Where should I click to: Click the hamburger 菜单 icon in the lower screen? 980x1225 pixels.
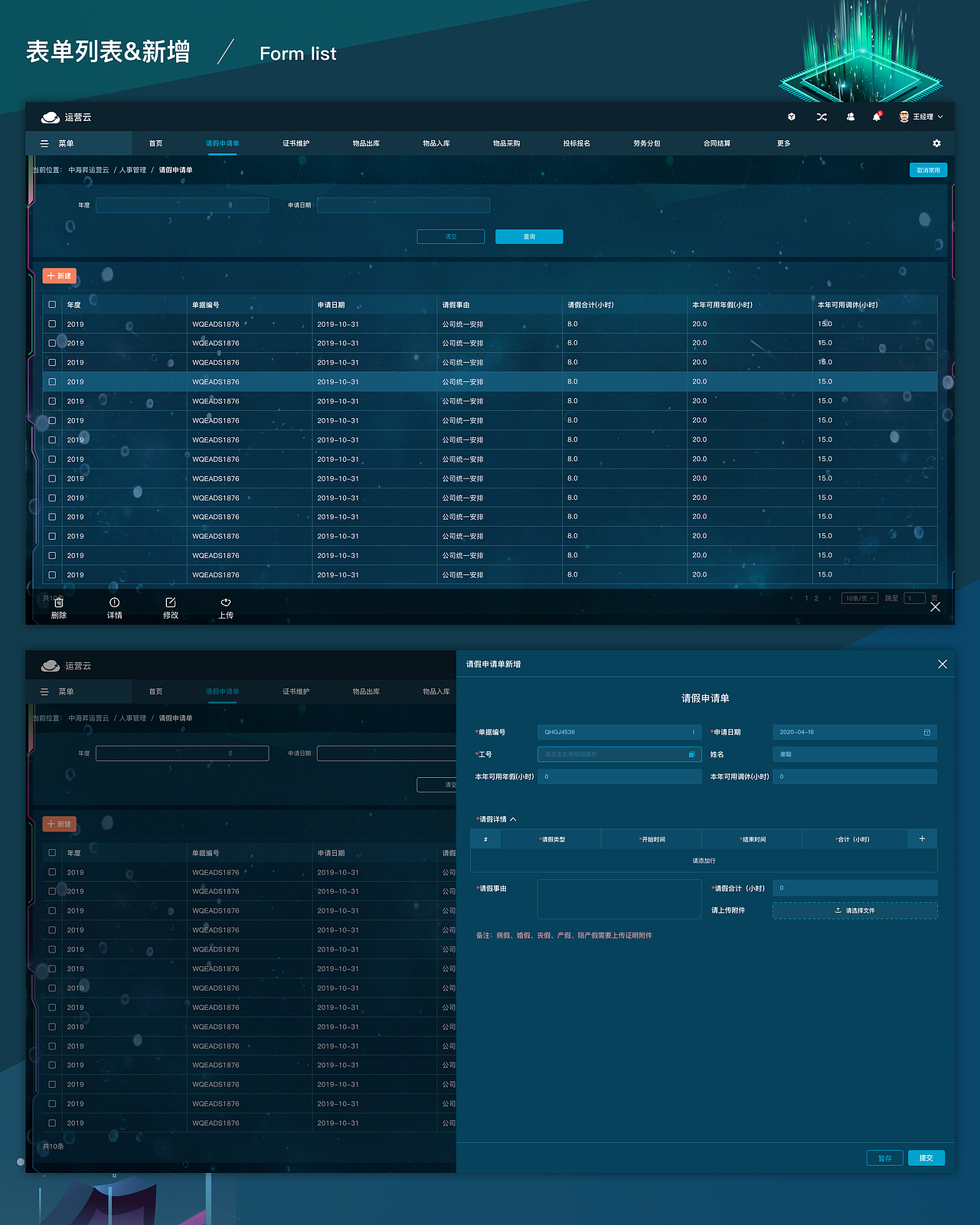[x=44, y=691]
